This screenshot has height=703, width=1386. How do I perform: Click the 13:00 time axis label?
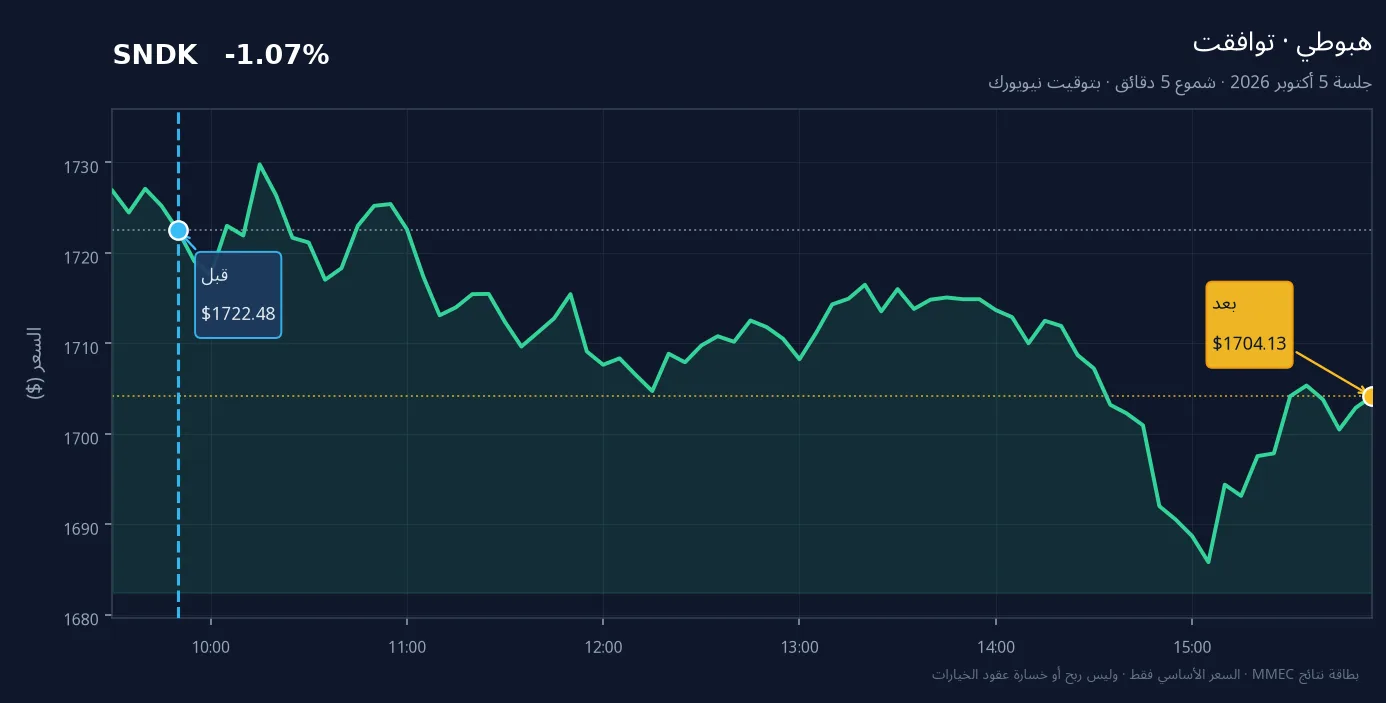point(800,647)
